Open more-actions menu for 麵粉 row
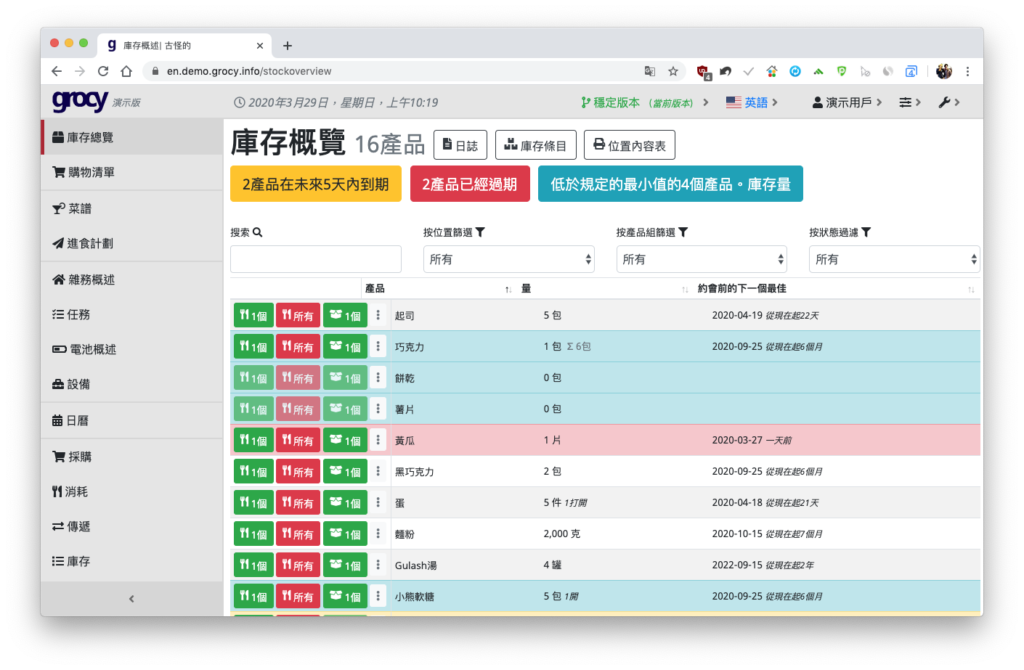The width and height of the screenshot is (1024, 670). tap(378, 534)
